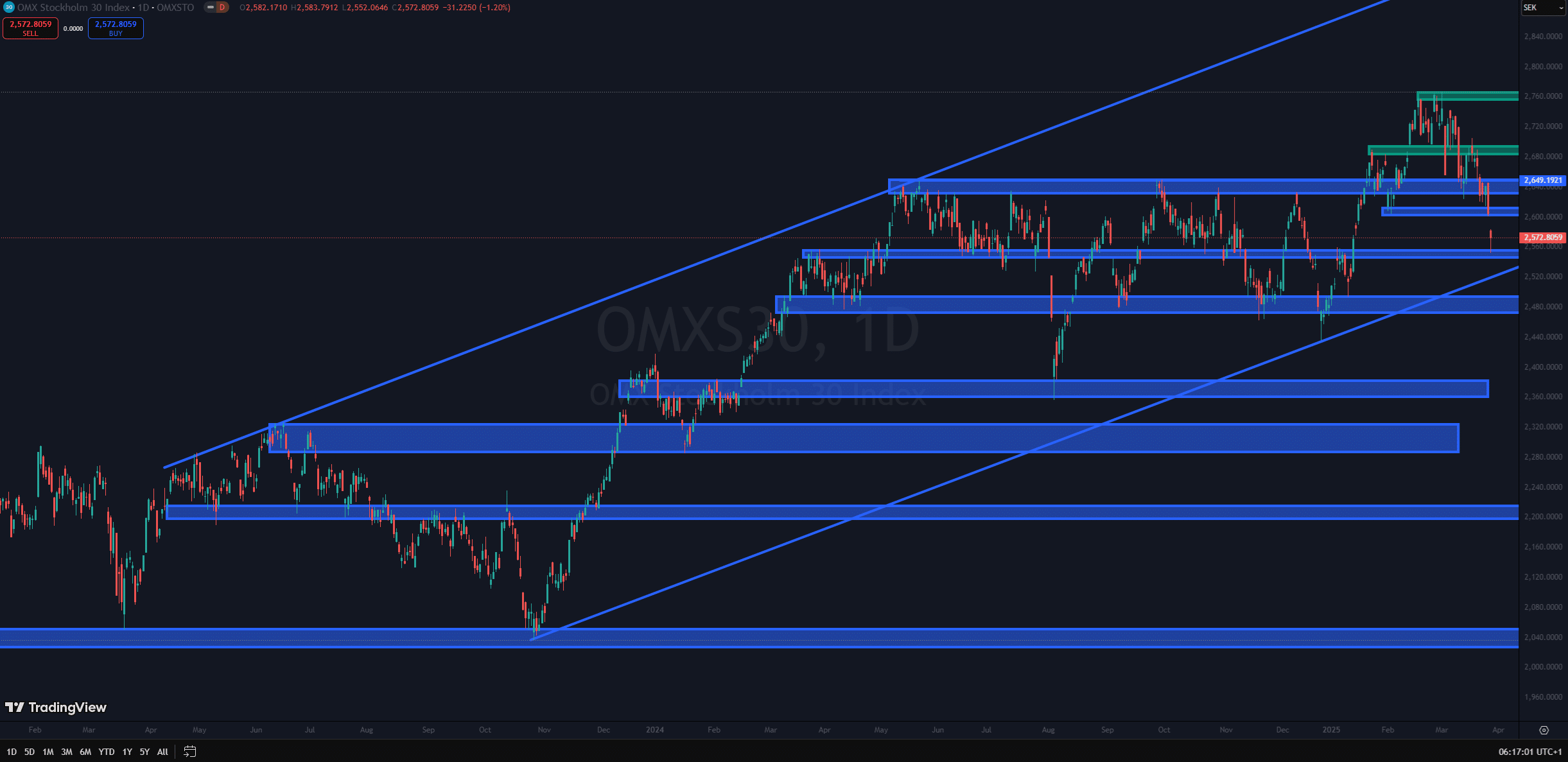Click the open value O2,582.1710
Viewport: 1568px width, 762px height.
click(263, 8)
